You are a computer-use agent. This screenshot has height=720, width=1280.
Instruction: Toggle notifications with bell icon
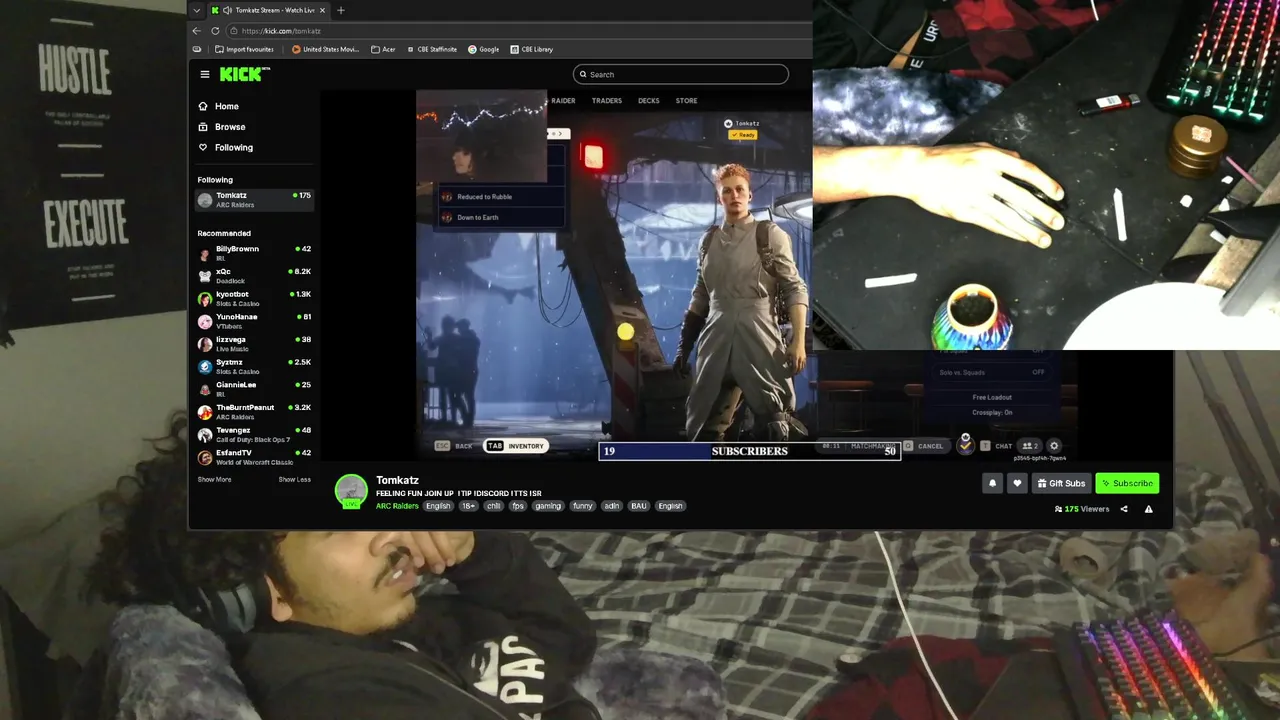click(x=993, y=483)
